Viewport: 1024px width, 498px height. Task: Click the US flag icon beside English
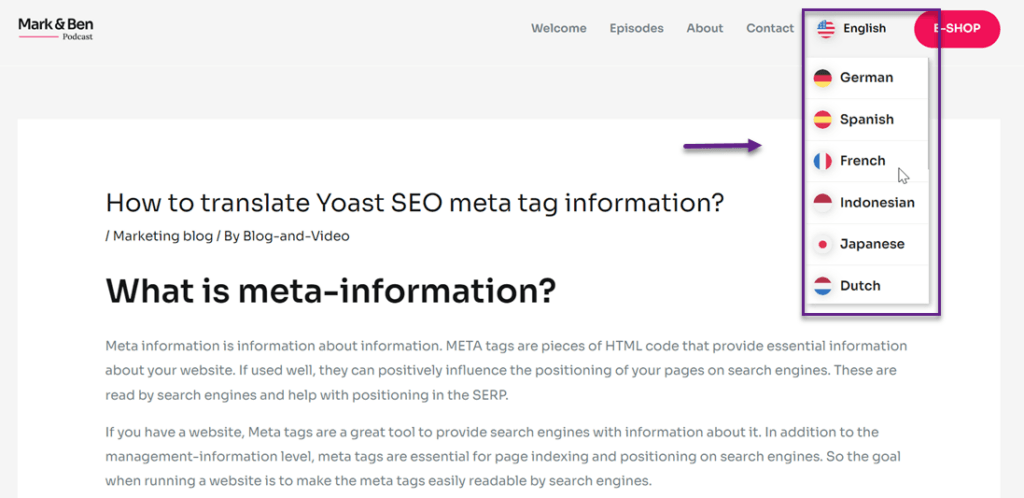click(826, 29)
